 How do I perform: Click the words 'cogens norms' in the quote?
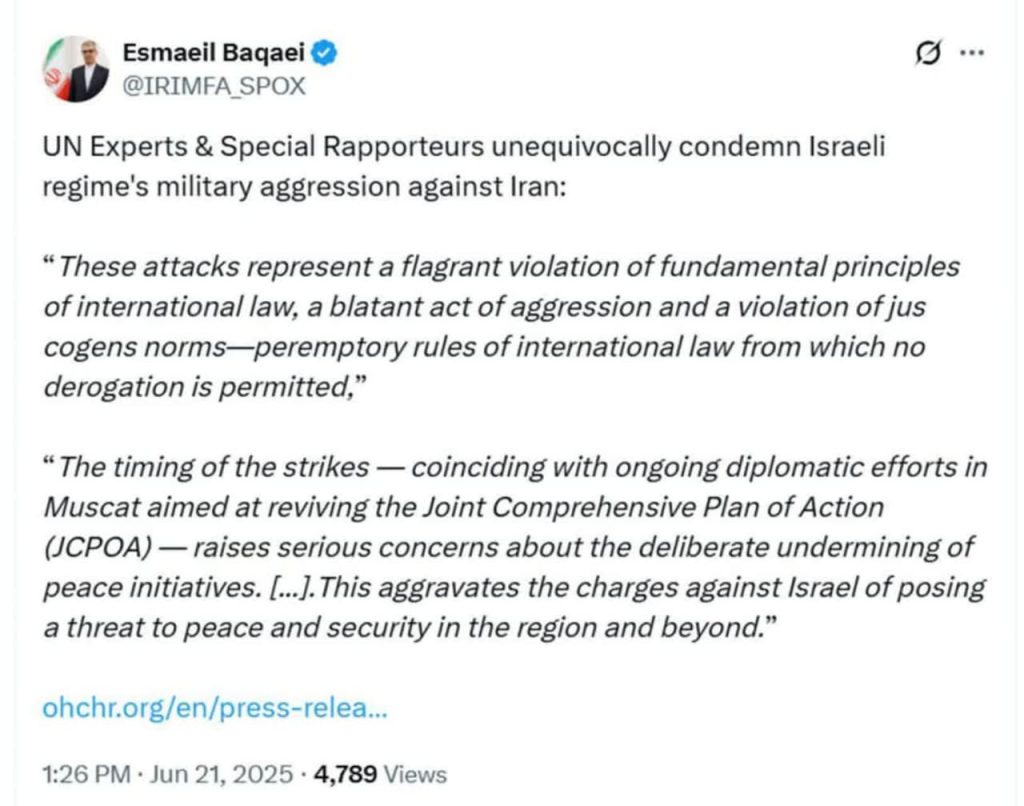(x=135, y=347)
